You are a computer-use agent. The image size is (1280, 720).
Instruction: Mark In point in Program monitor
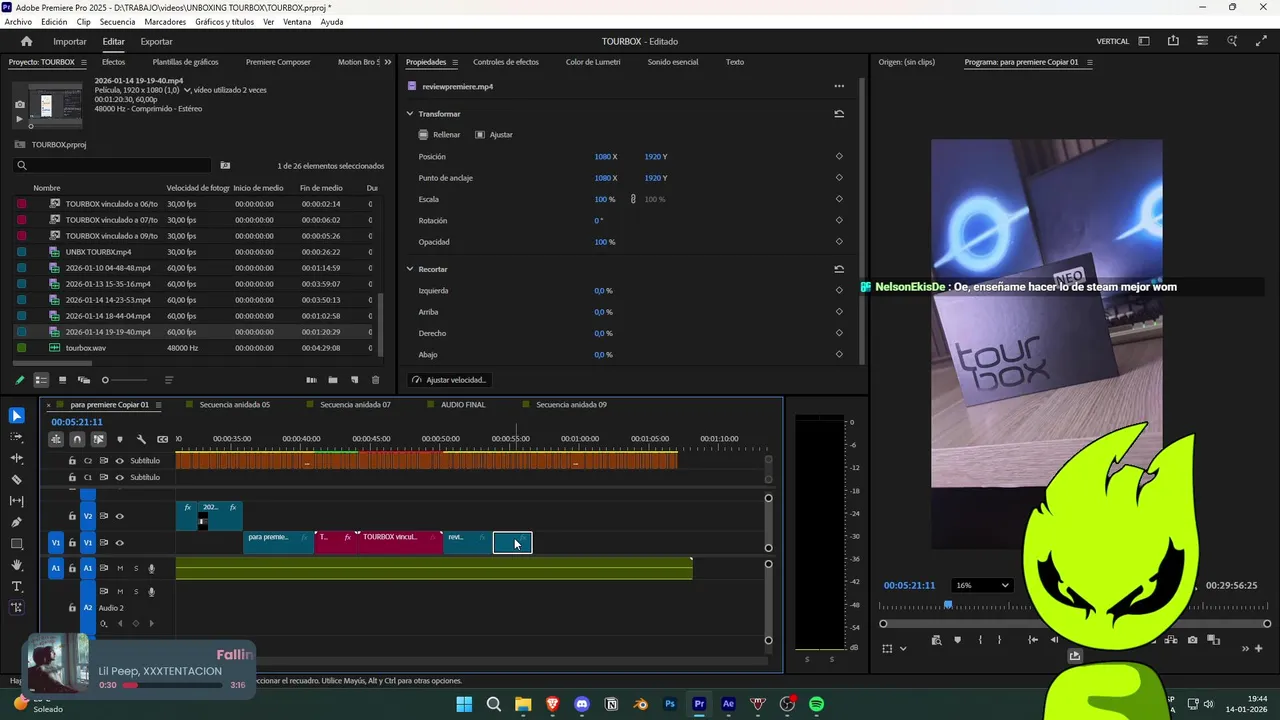point(980,640)
